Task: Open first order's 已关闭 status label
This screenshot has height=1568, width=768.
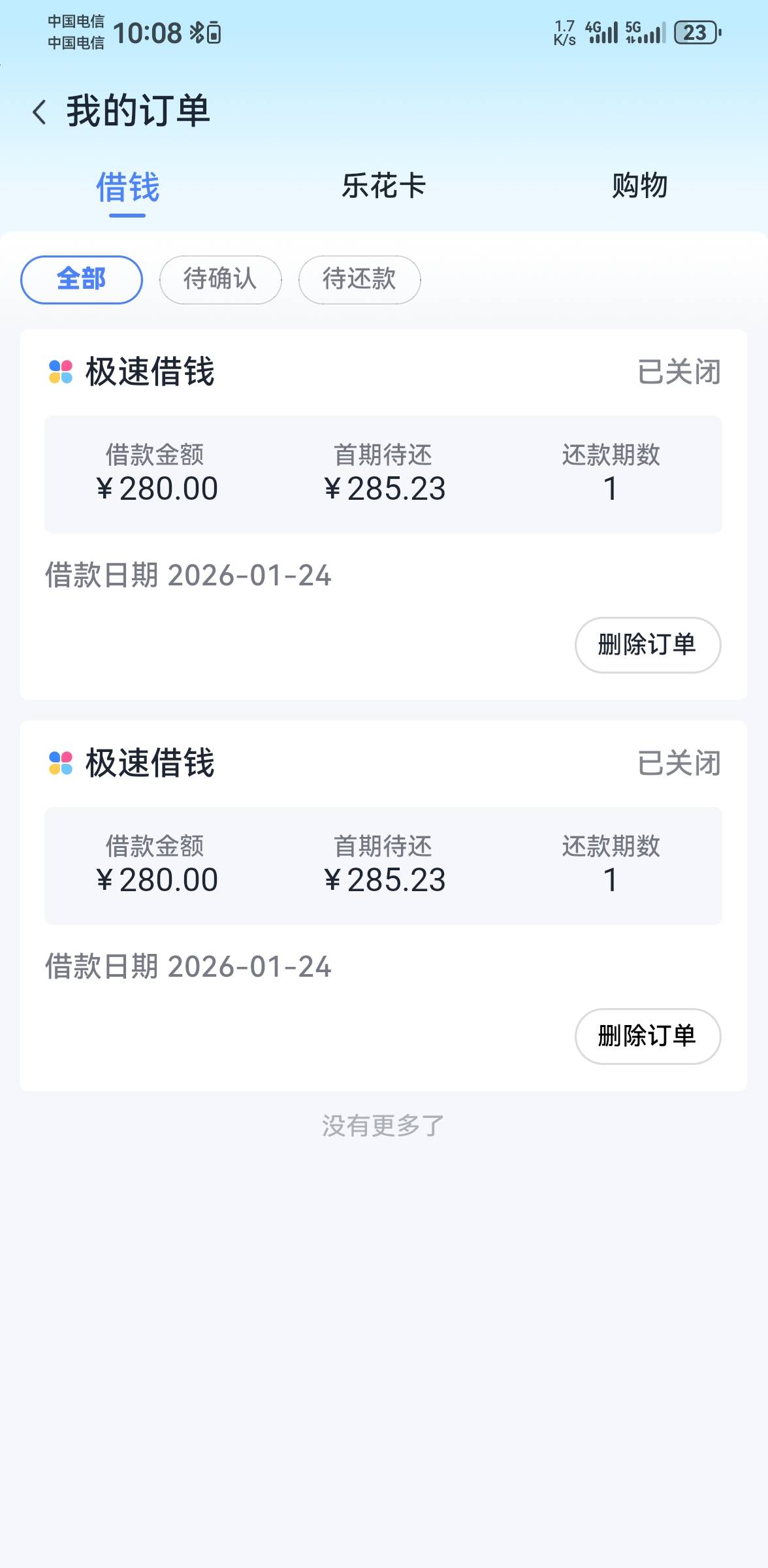Action: point(679,372)
